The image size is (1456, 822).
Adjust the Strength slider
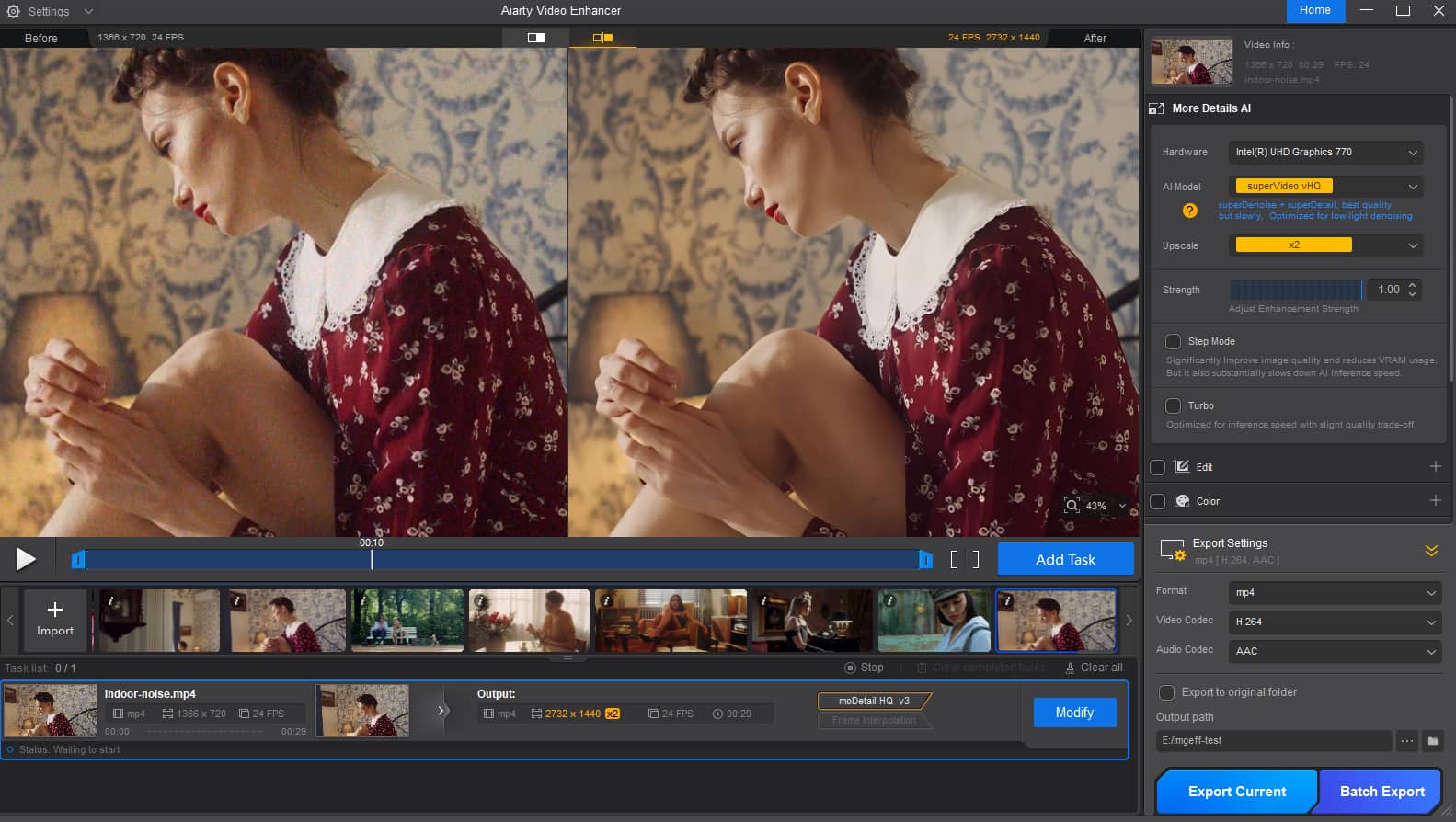pos(1295,290)
